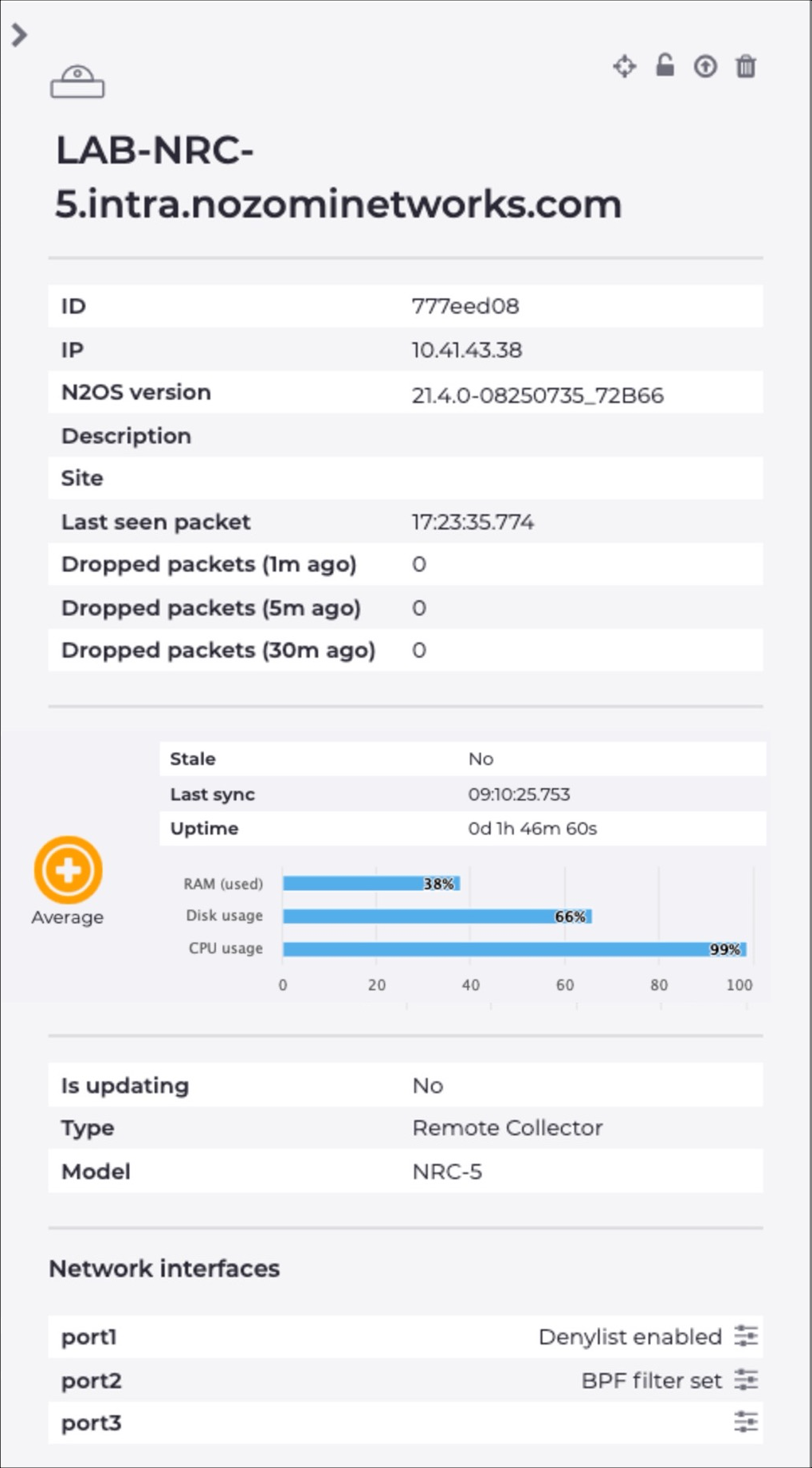Click the CPU usage 99% bar
Viewport: 812px width, 1468px height.
pos(515,948)
